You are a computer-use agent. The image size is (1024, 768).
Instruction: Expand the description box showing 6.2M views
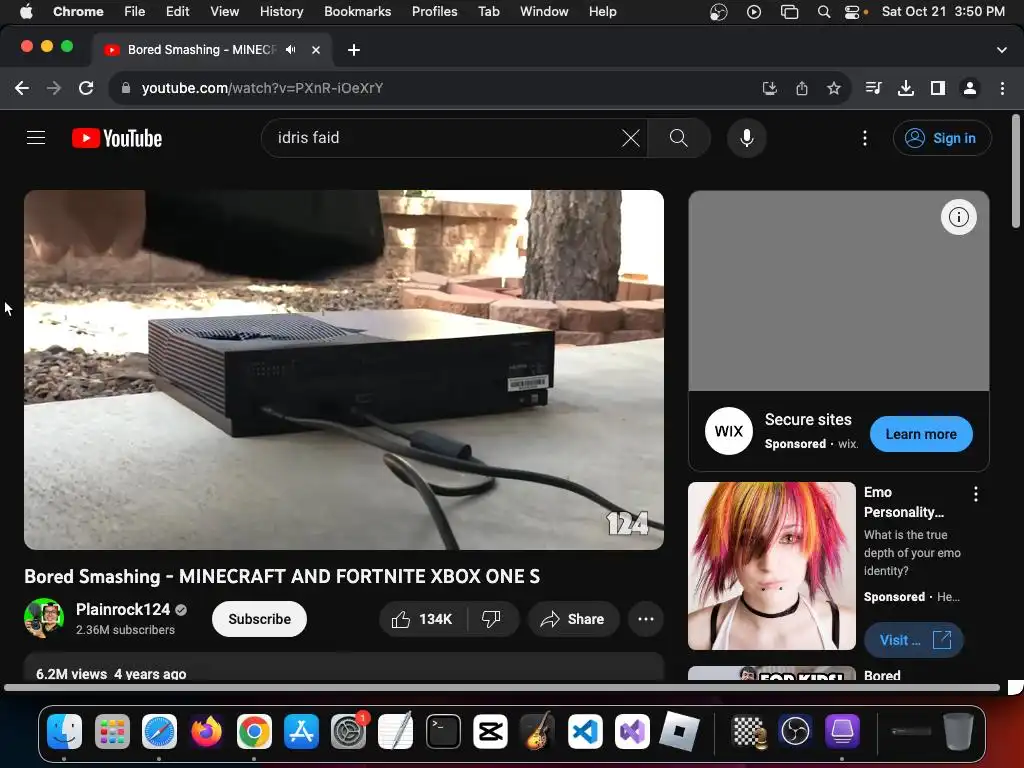pos(344,667)
